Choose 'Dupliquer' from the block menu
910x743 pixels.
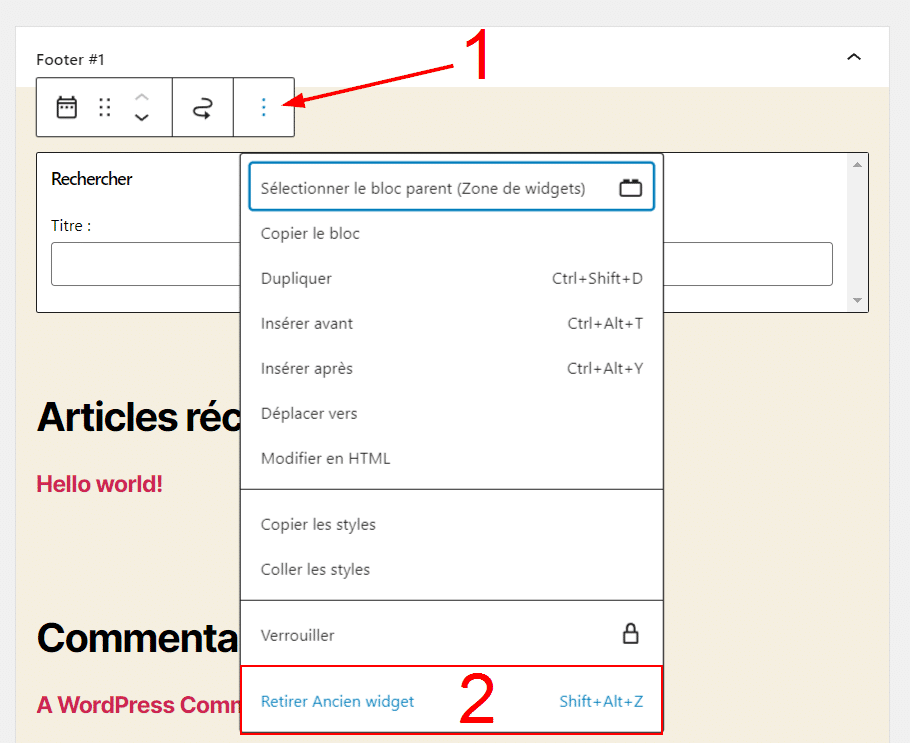pos(296,279)
